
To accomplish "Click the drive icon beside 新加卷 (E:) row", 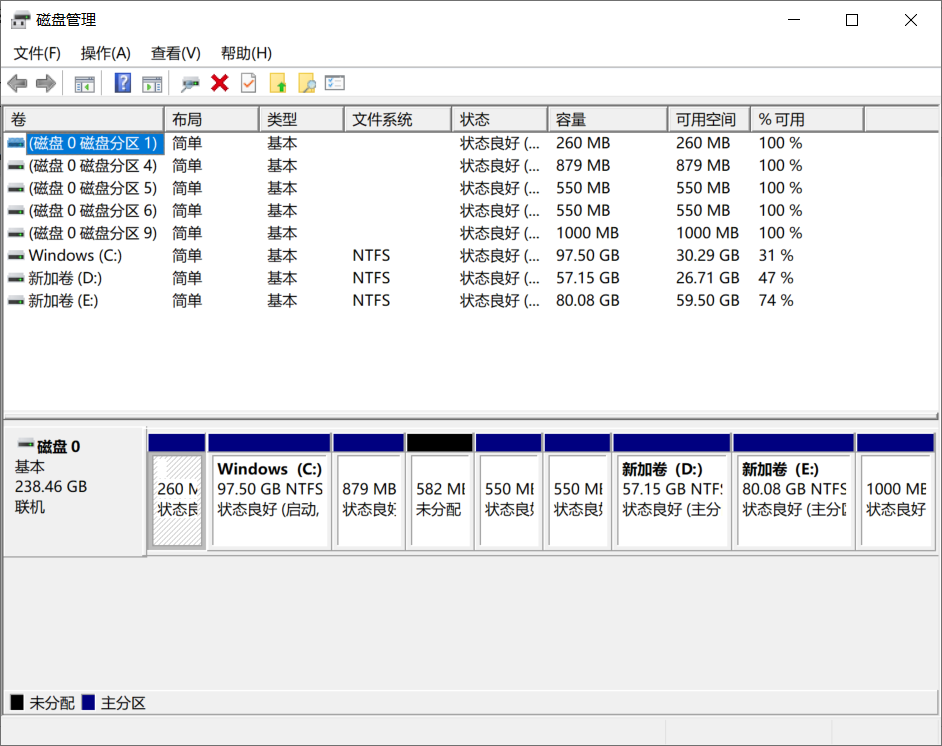I will click(16, 301).
